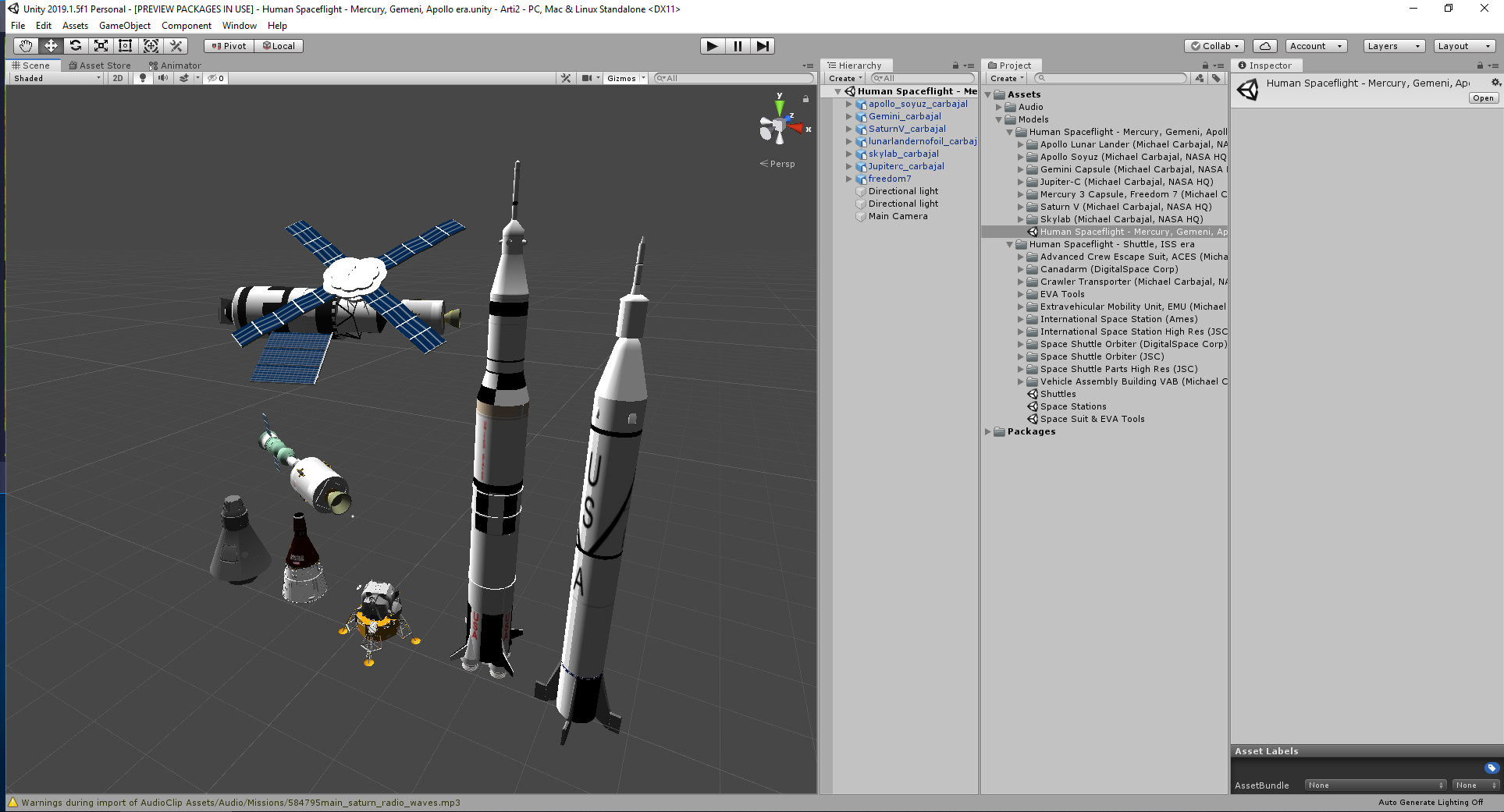The image size is (1504, 812).
Task: Enter Play mode
Action: [x=711, y=45]
